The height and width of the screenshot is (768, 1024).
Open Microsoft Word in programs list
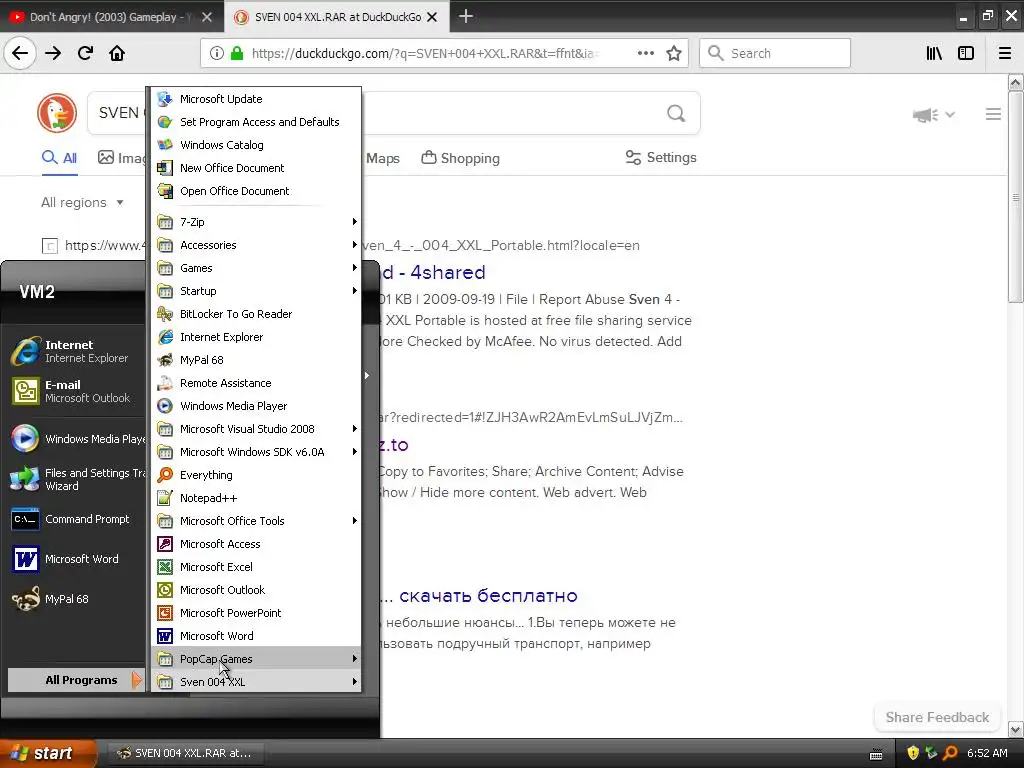tap(256, 635)
